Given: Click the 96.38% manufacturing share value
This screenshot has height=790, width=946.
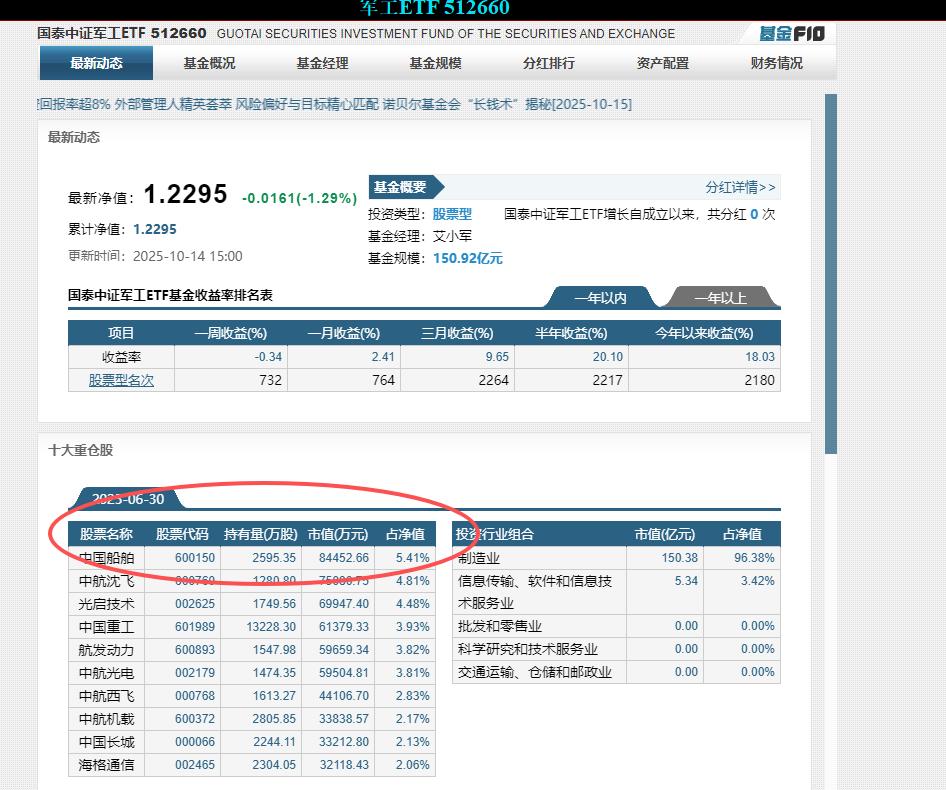Looking at the screenshot, I should (754, 558).
